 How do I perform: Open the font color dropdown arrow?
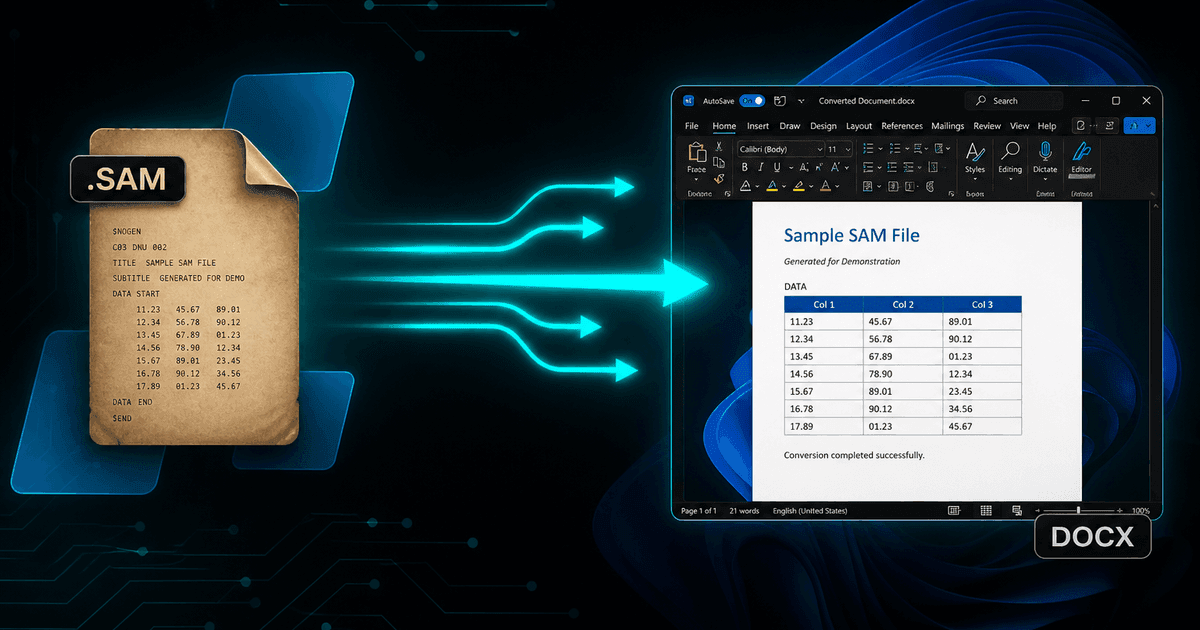[837, 186]
